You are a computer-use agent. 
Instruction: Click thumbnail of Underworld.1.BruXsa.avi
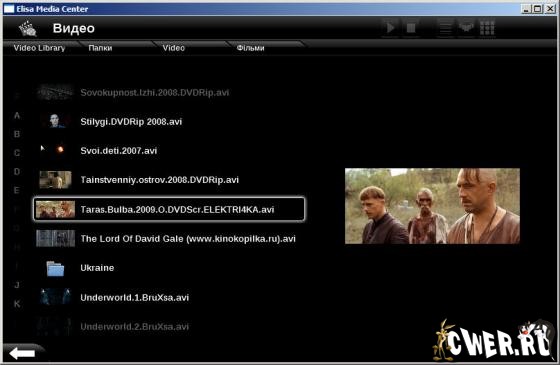click(x=55, y=297)
